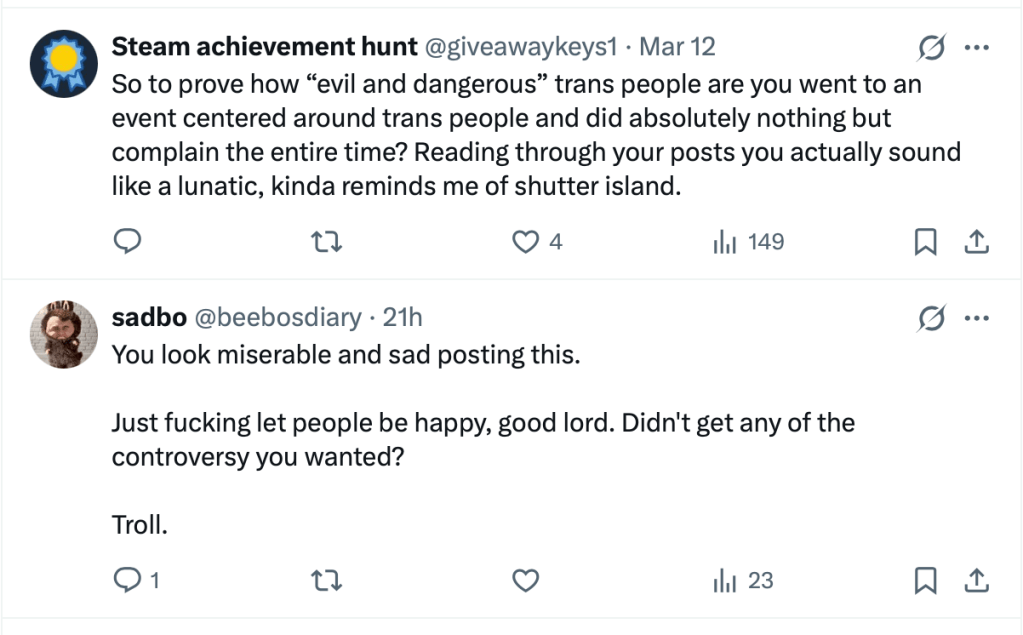
Task: Like sadbo's post
Action: [526, 580]
